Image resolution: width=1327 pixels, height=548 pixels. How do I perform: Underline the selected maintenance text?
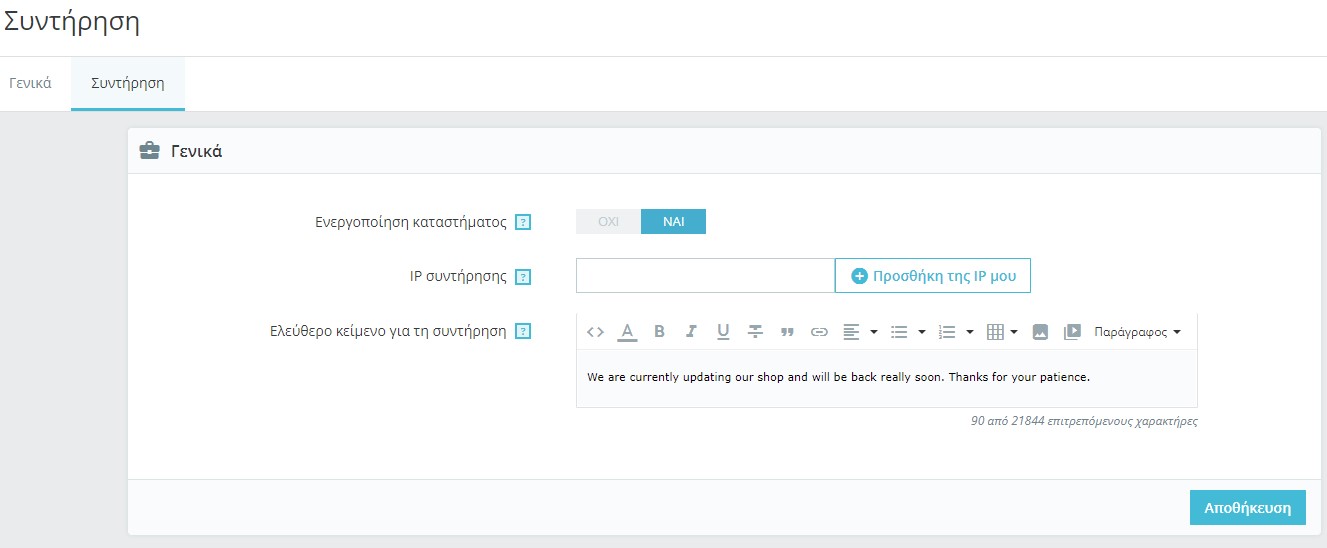point(723,332)
